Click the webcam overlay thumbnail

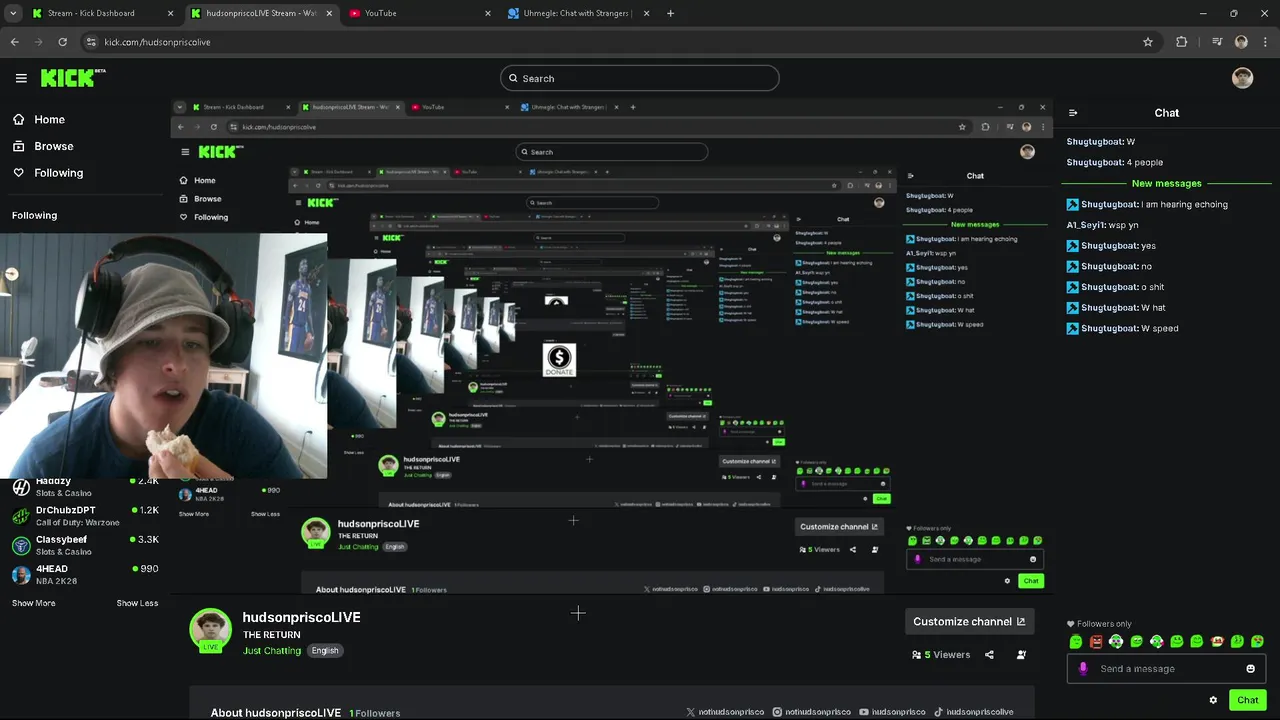tap(164, 357)
